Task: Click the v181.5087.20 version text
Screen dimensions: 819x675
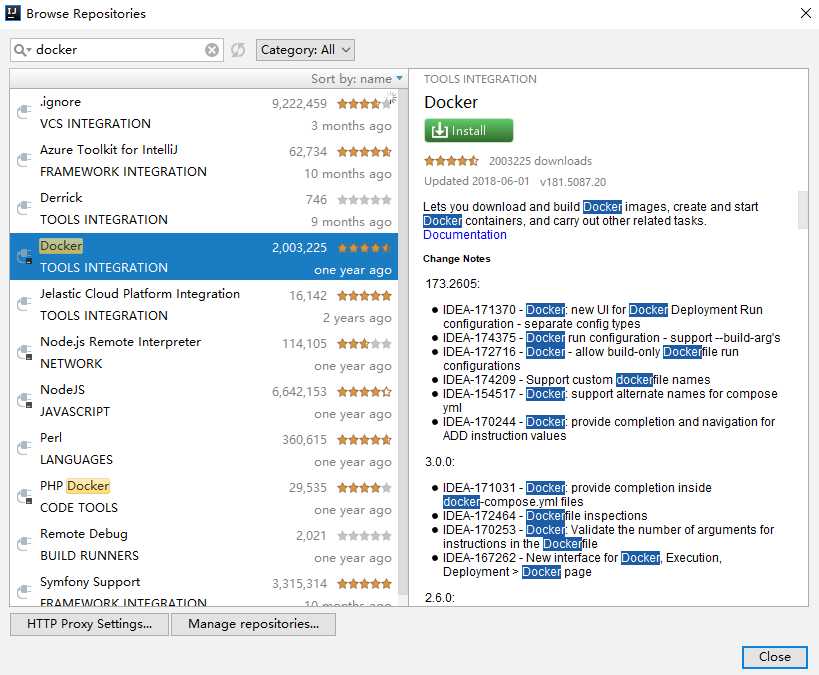Action: tap(573, 182)
